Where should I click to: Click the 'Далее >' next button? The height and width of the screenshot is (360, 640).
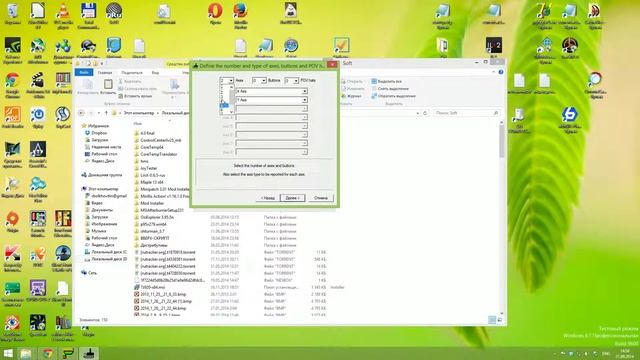point(292,198)
